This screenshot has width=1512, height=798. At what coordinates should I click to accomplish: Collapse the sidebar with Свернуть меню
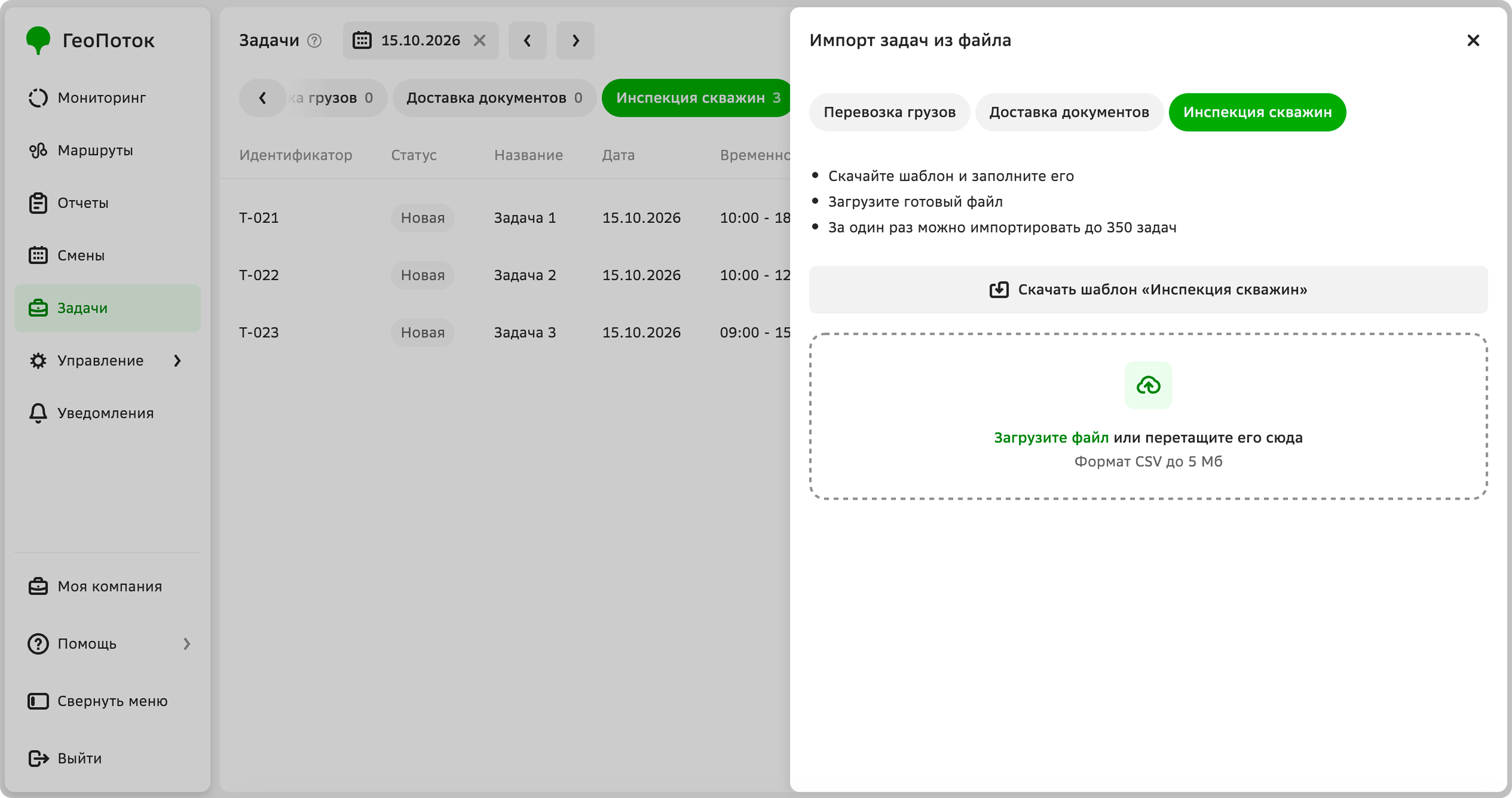click(108, 701)
